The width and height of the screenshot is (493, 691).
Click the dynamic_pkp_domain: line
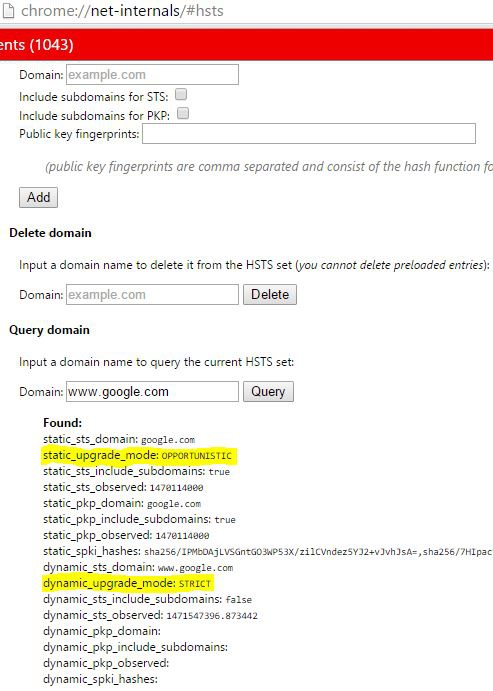[x=102, y=632]
